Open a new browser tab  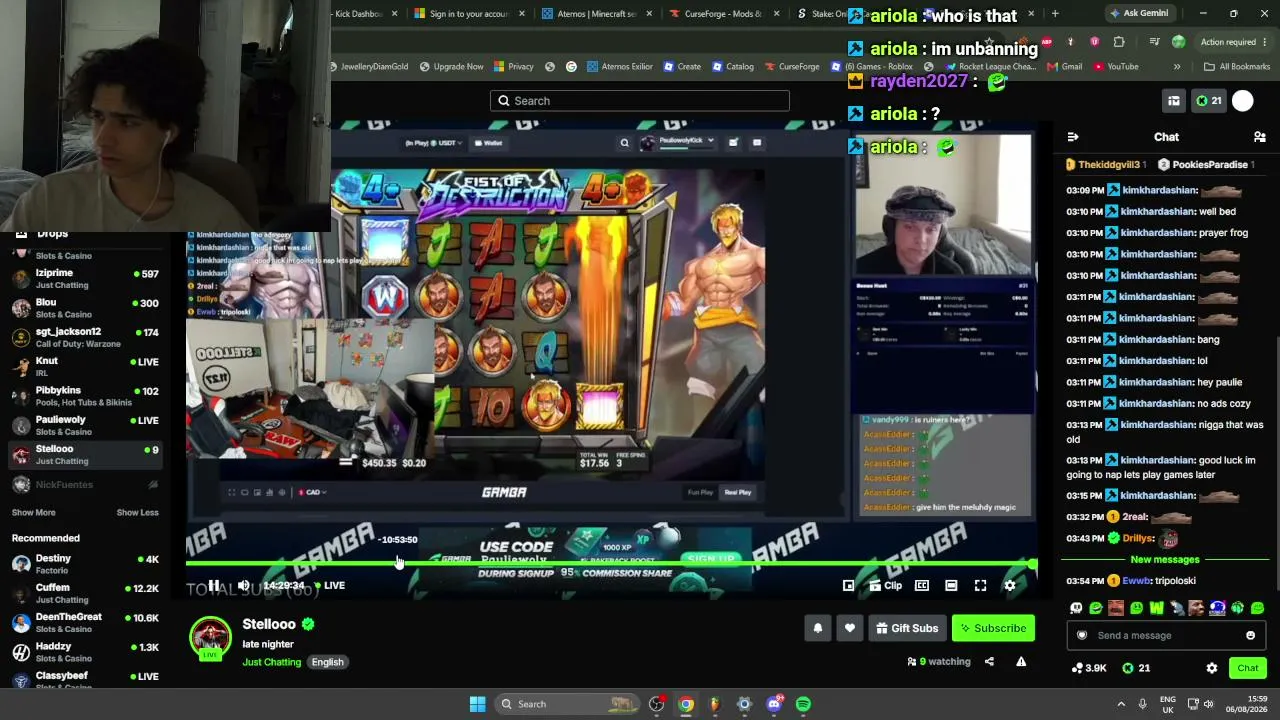[1055, 14]
